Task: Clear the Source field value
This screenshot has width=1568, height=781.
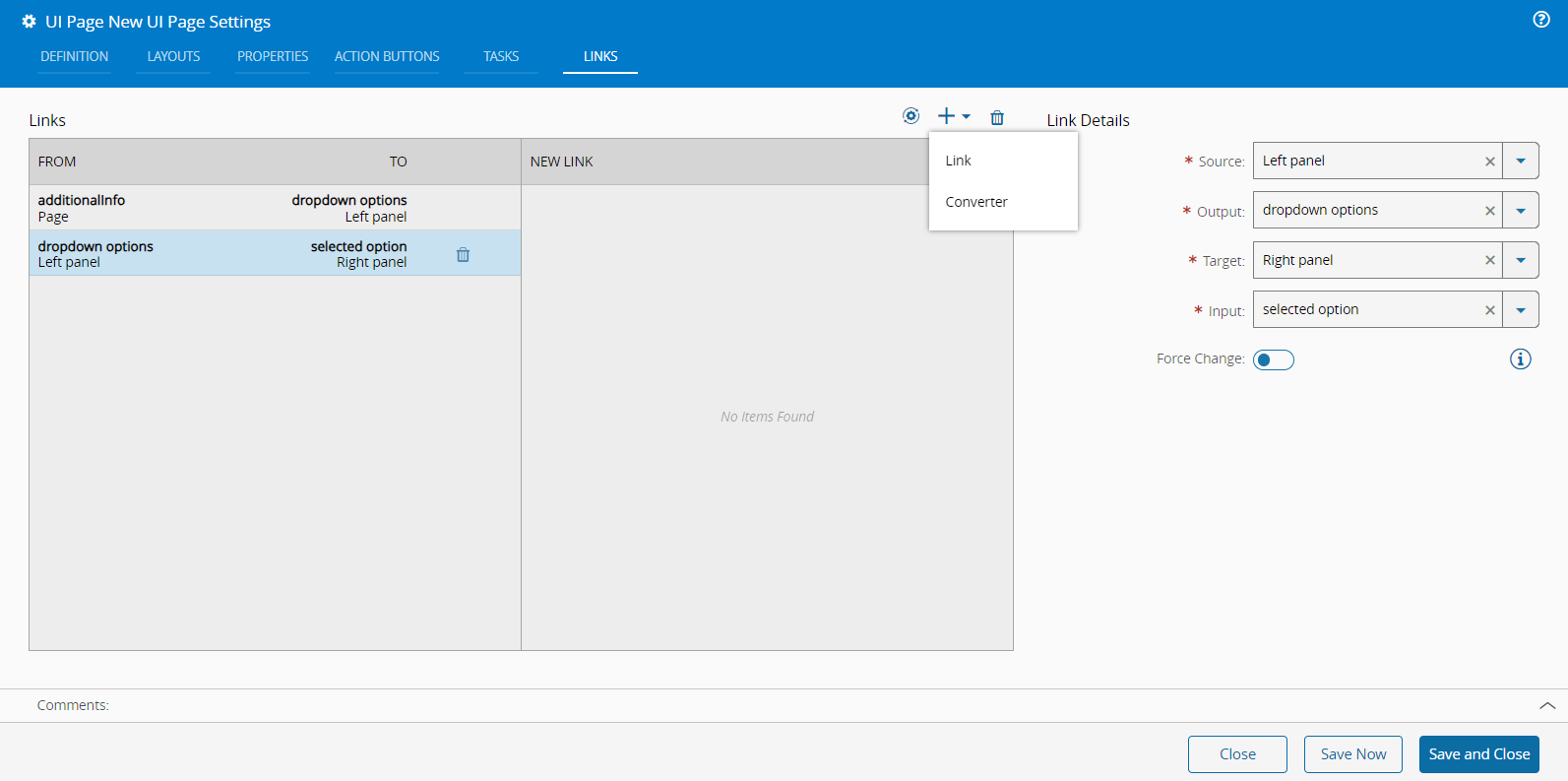Action: pyautogui.click(x=1489, y=162)
